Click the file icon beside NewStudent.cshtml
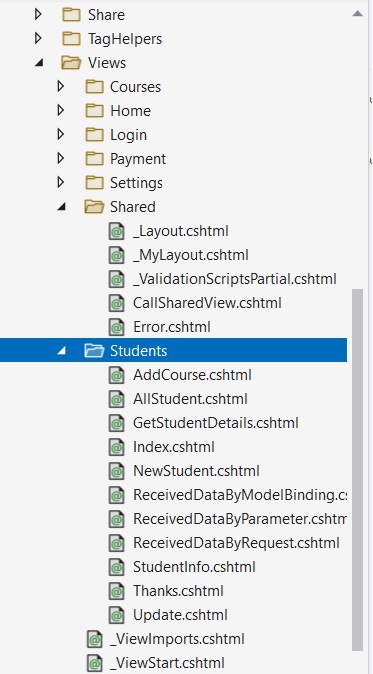373x674 pixels. click(x=117, y=472)
